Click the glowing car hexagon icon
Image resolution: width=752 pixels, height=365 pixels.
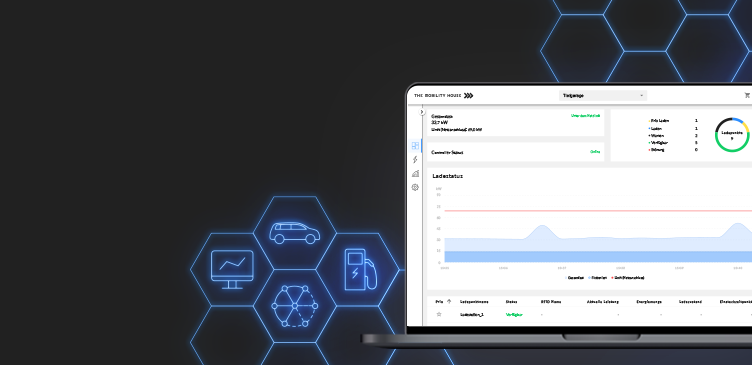294,233
